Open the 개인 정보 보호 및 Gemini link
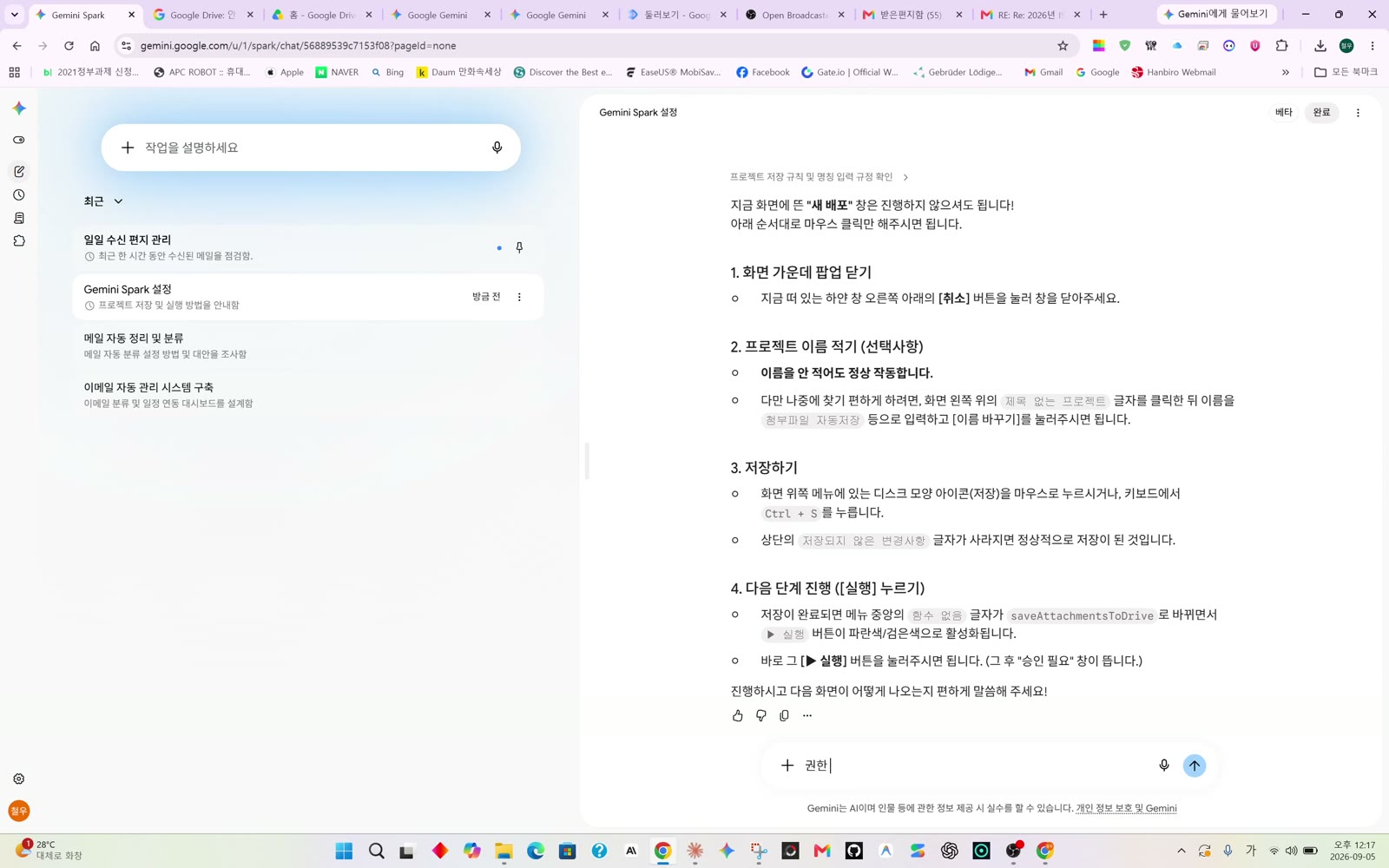Image resolution: width=1389 pixels, height=868 pixels. click(1126, 808)
